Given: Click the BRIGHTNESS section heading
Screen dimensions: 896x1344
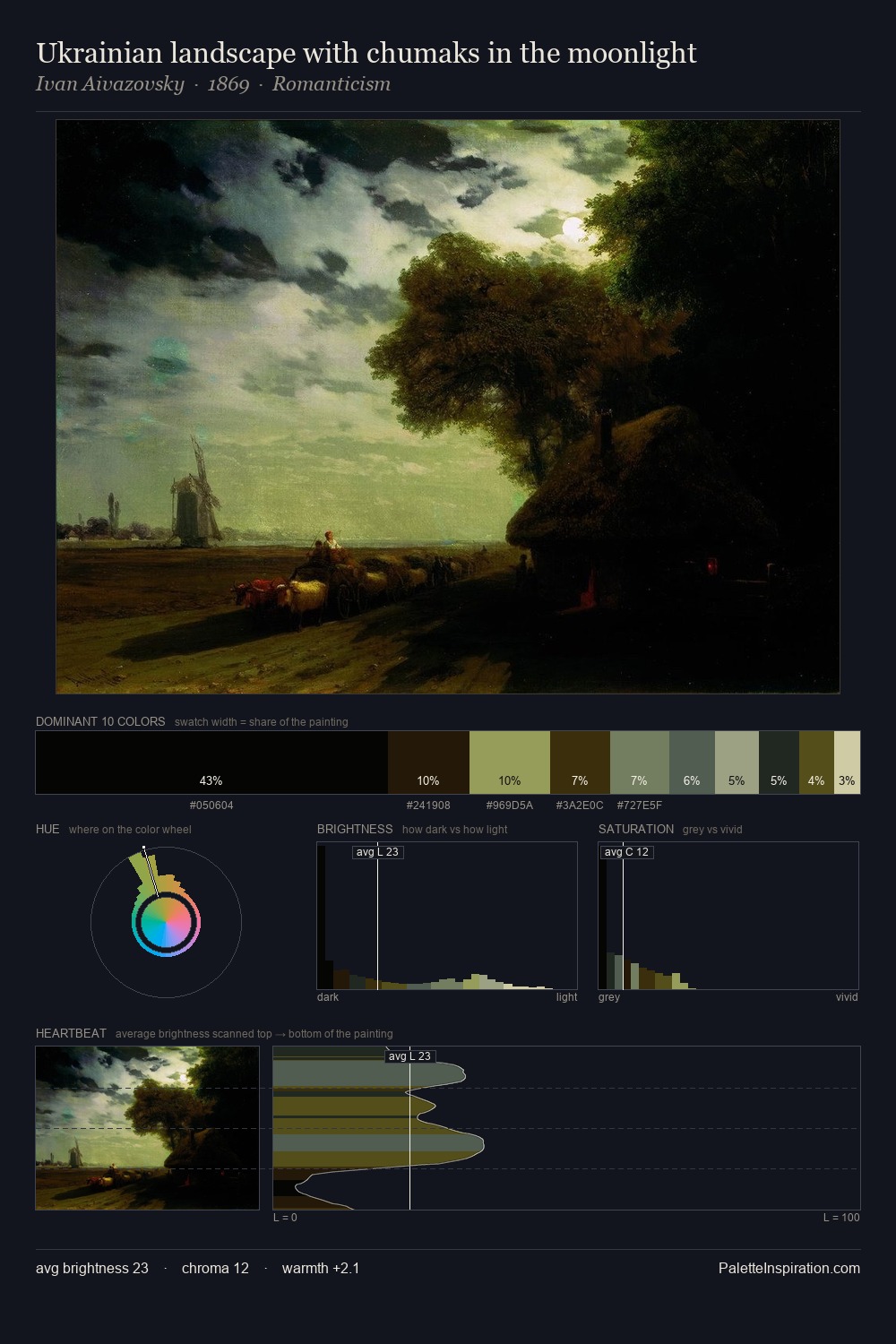Looking at the screenshot, I should pos(355,829).
